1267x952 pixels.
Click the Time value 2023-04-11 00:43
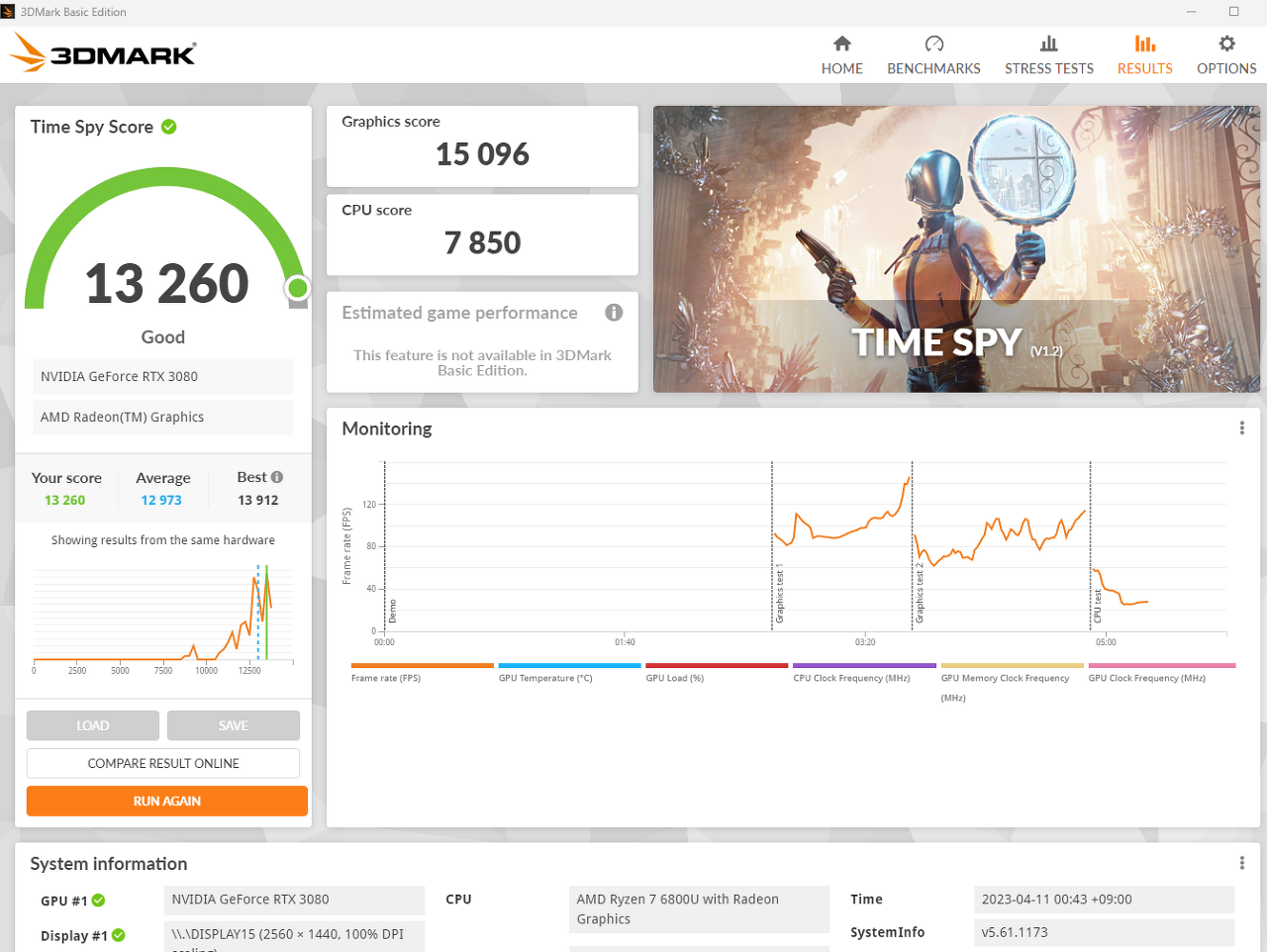1105,900
